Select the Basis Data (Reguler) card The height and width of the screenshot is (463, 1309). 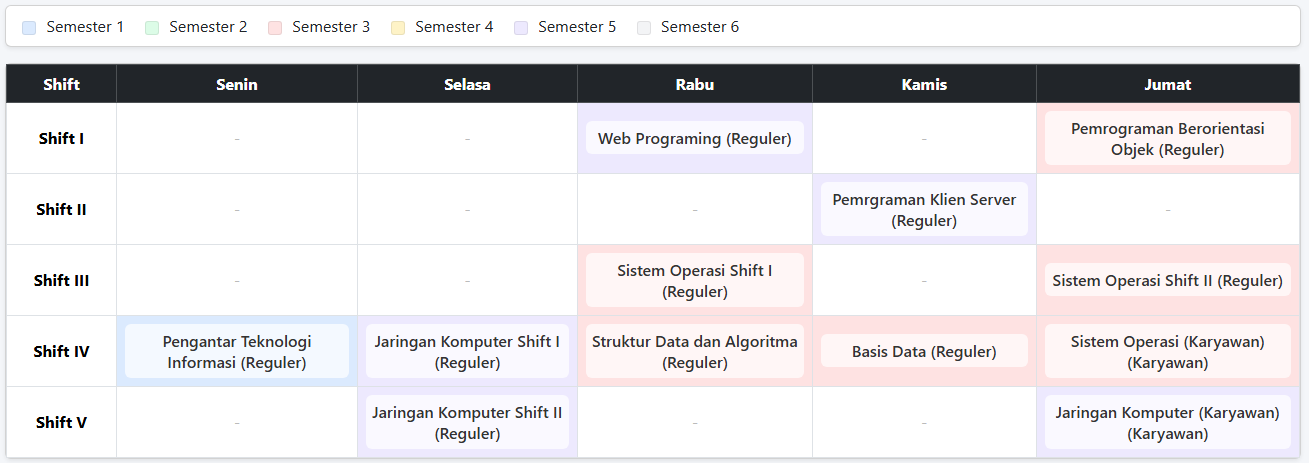(924, 351)
